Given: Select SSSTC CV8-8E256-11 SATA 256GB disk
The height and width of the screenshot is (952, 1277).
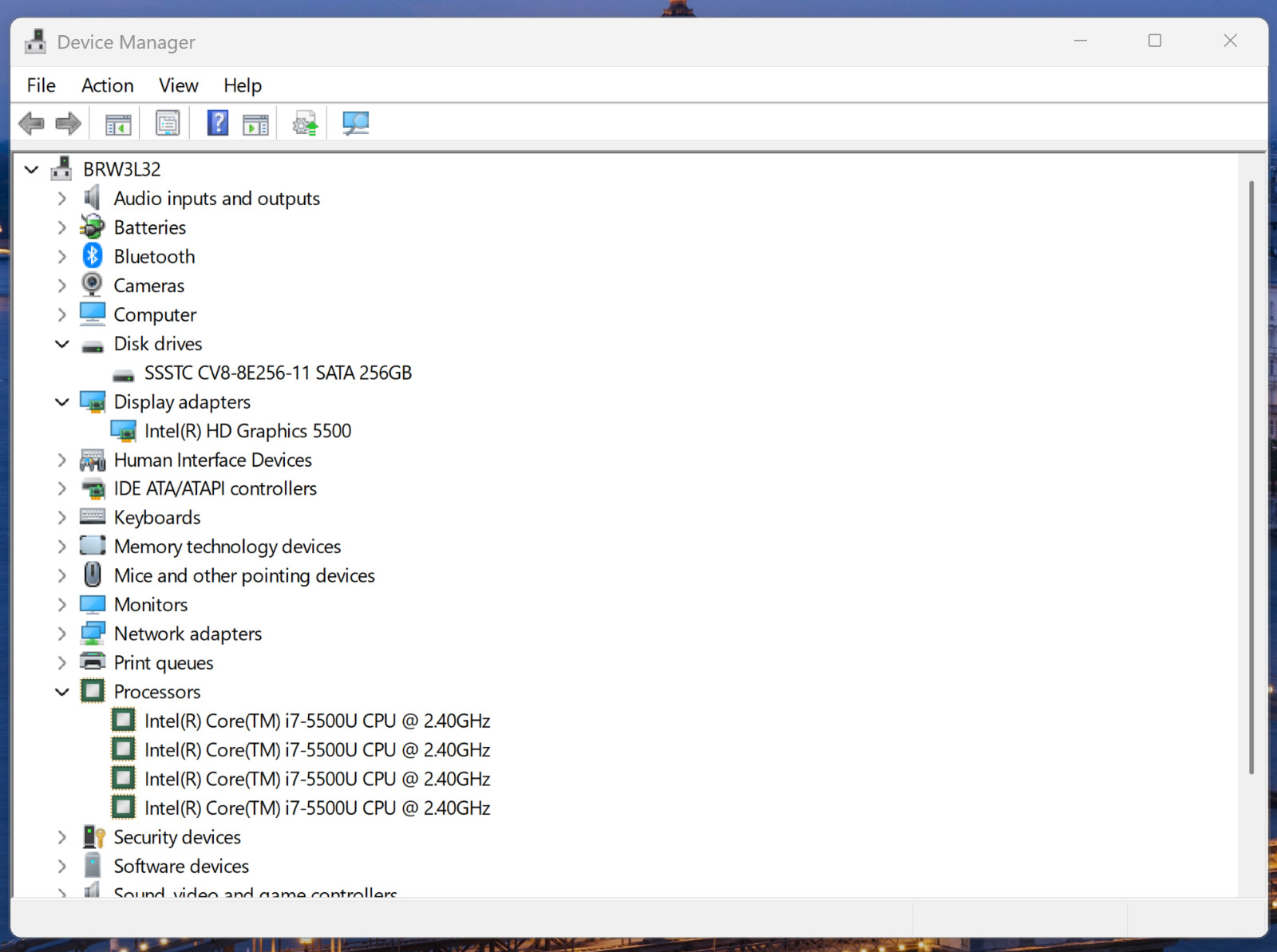Looking at the screenshot, I should [278, 373].
